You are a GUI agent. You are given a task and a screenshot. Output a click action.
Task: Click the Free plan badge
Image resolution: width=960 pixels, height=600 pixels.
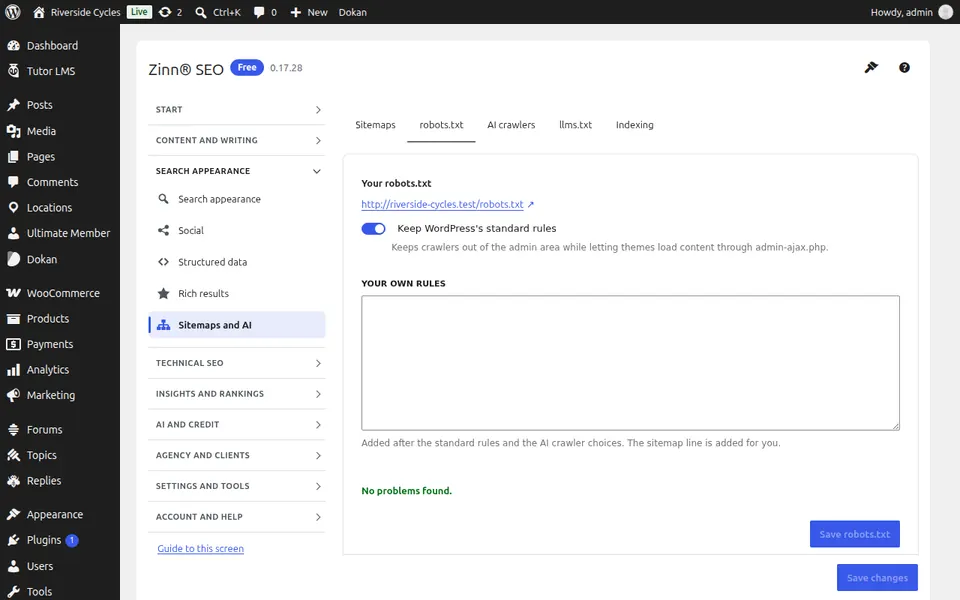coord(247,67)
